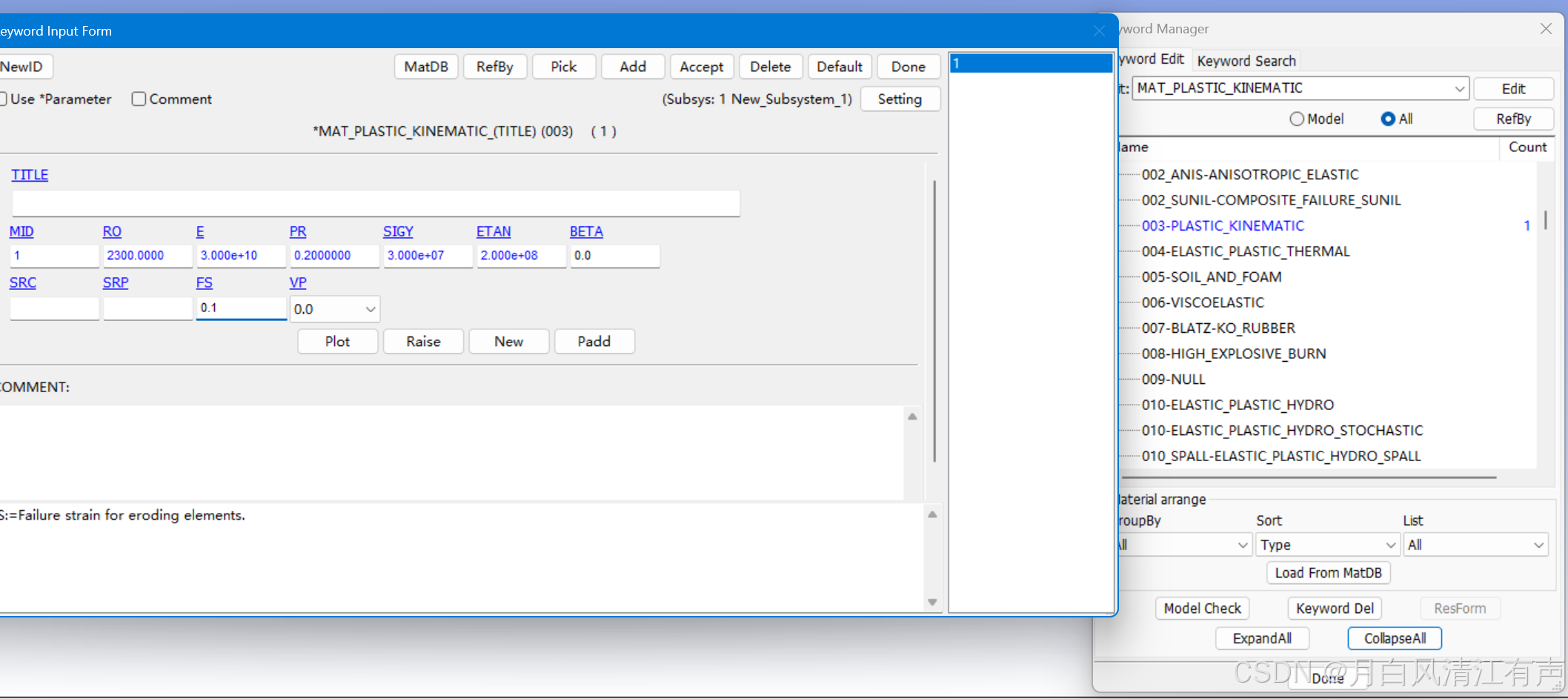Image resolution: width=1568 pixels, height=699 pixels.
Task: Click the Pick button
Action: click(x=563, y=67)
